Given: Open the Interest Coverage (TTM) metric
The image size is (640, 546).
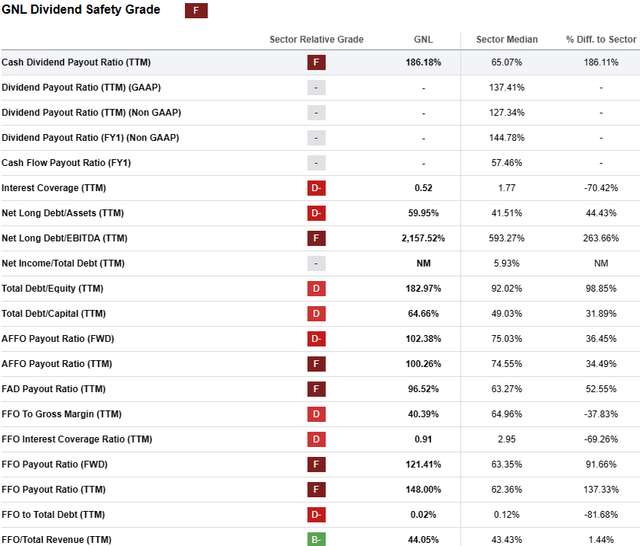Looking at the screenshot, I should [53, 188].
